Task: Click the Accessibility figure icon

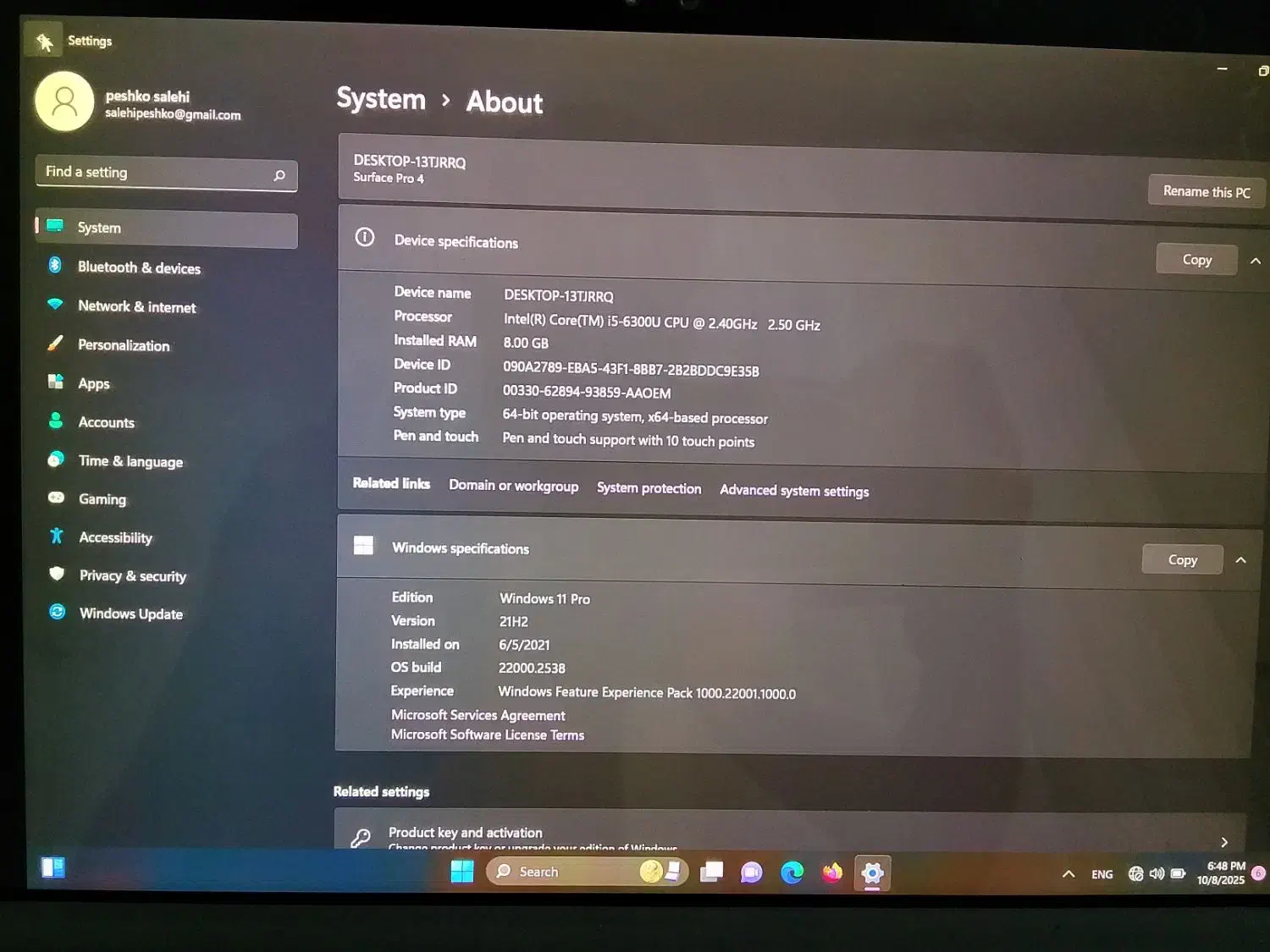Action: tap(57, 536)
